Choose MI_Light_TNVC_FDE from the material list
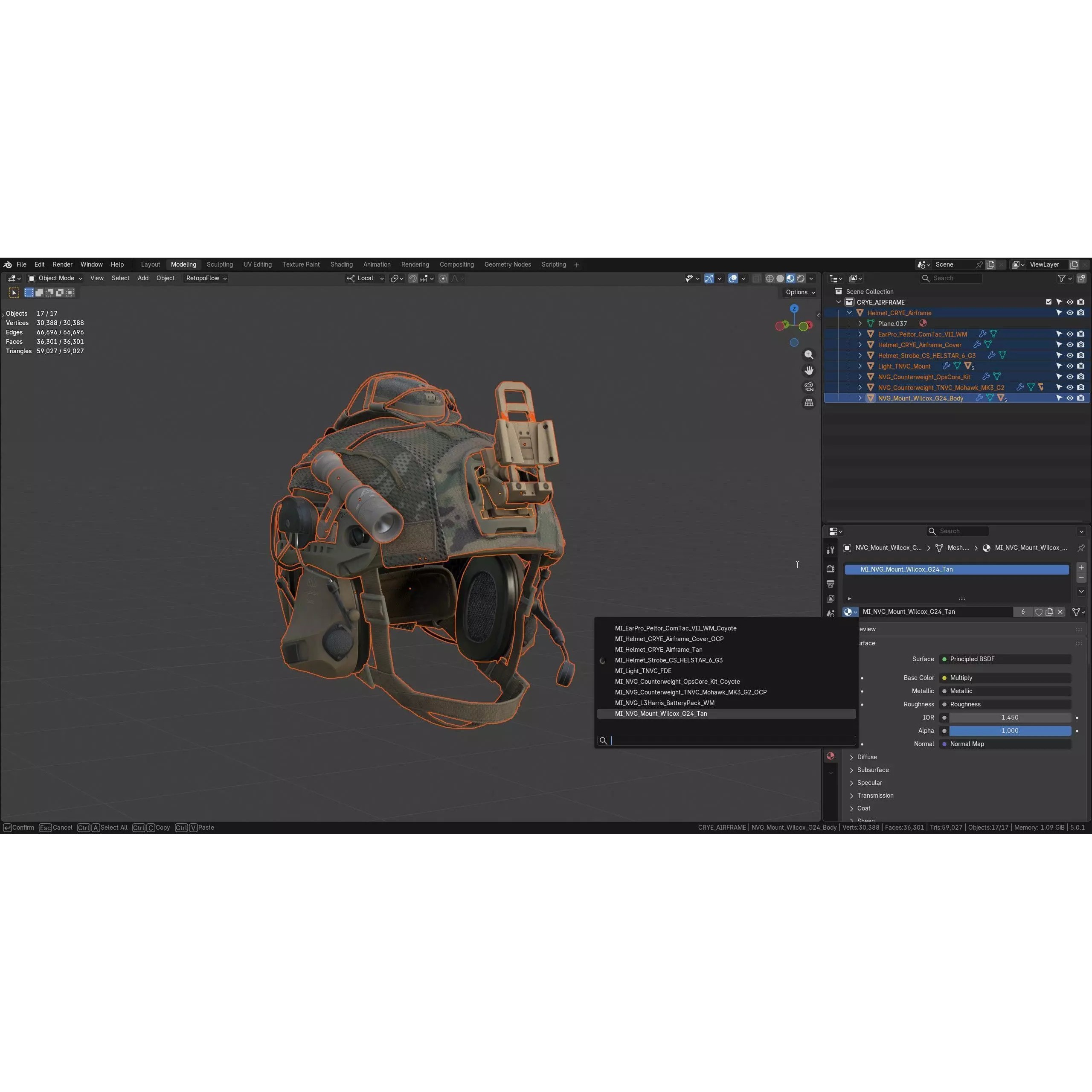The height and width of the screenshot is (1092, 1092). click(643, 671)
